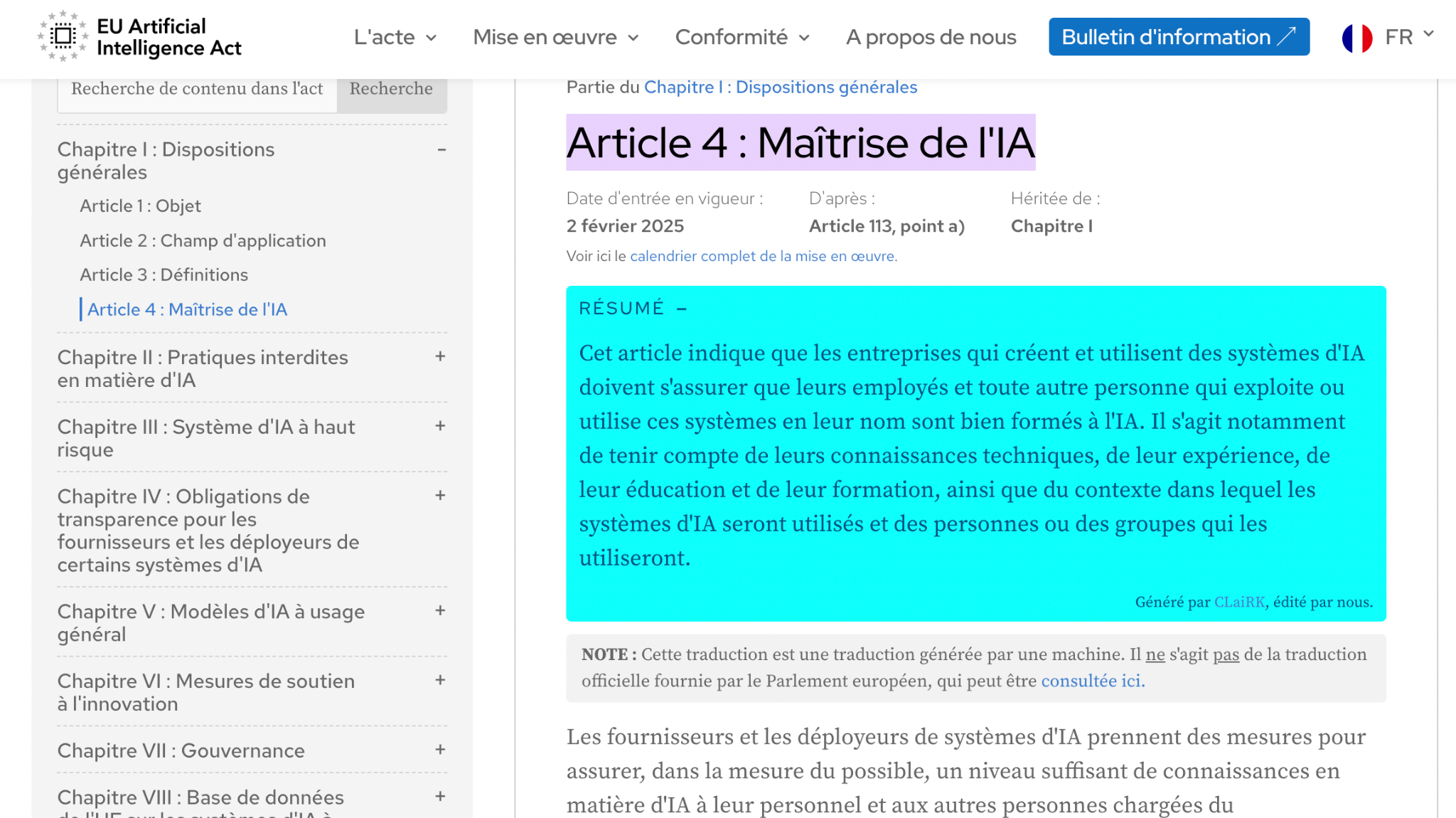Viewport: 1456px width, 818px height.
Task: Click the French flag icon
Action: [x=1356, y=38]
